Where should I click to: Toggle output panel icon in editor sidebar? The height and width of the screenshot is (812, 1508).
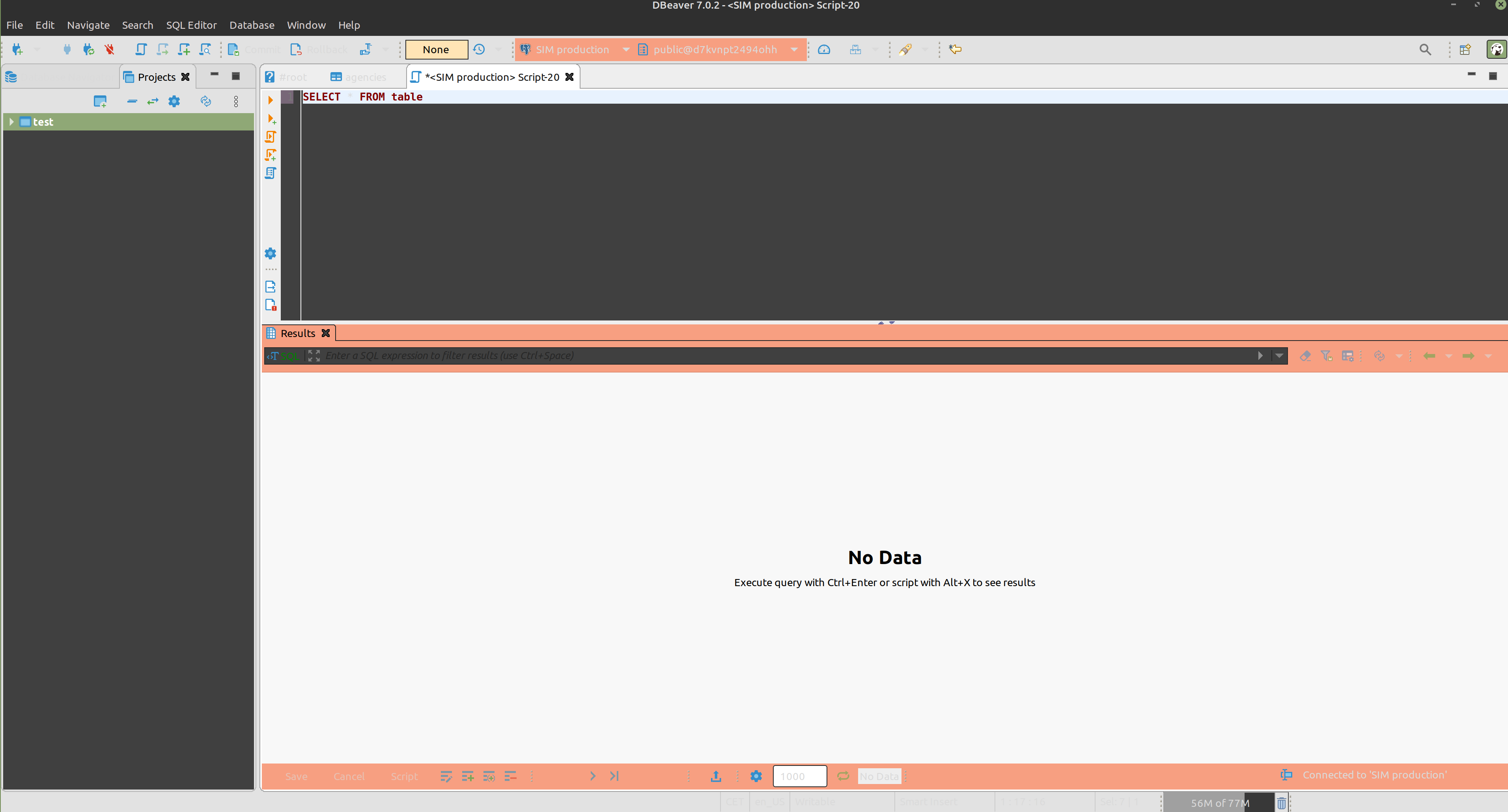coord(271,287)
